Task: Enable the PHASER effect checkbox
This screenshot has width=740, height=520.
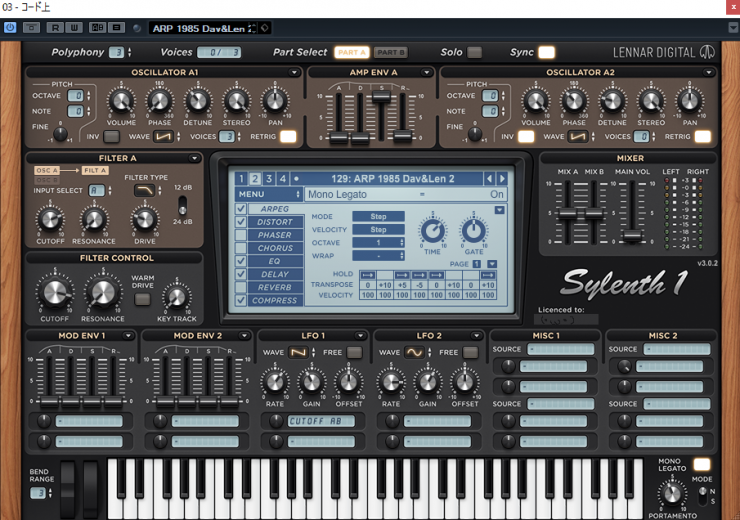Action: point(241,235)
